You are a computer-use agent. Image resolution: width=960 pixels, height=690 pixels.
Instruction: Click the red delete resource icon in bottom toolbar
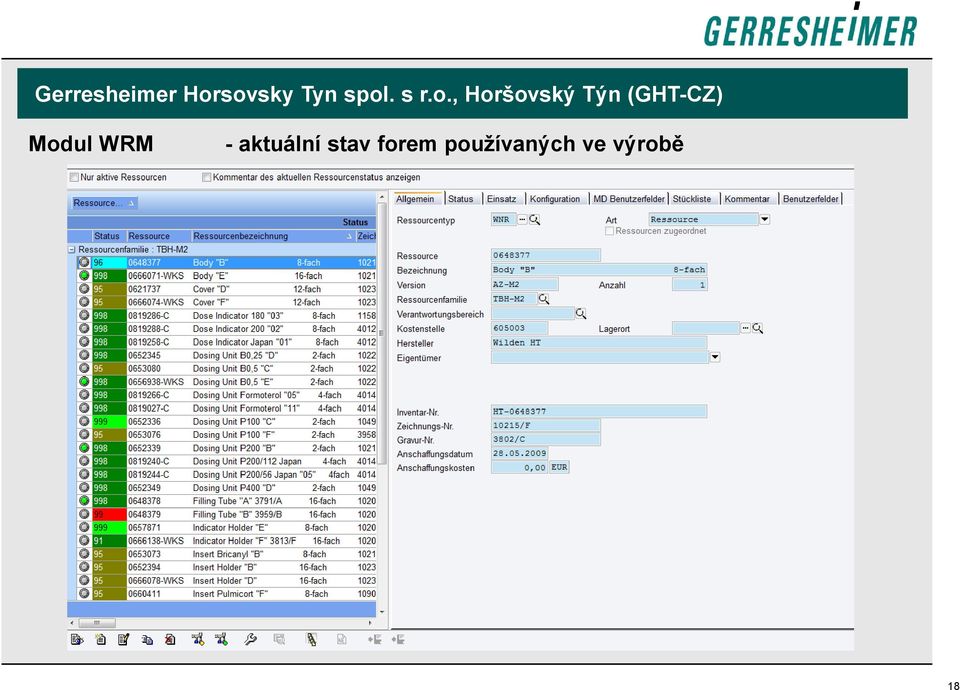point(170,640)
